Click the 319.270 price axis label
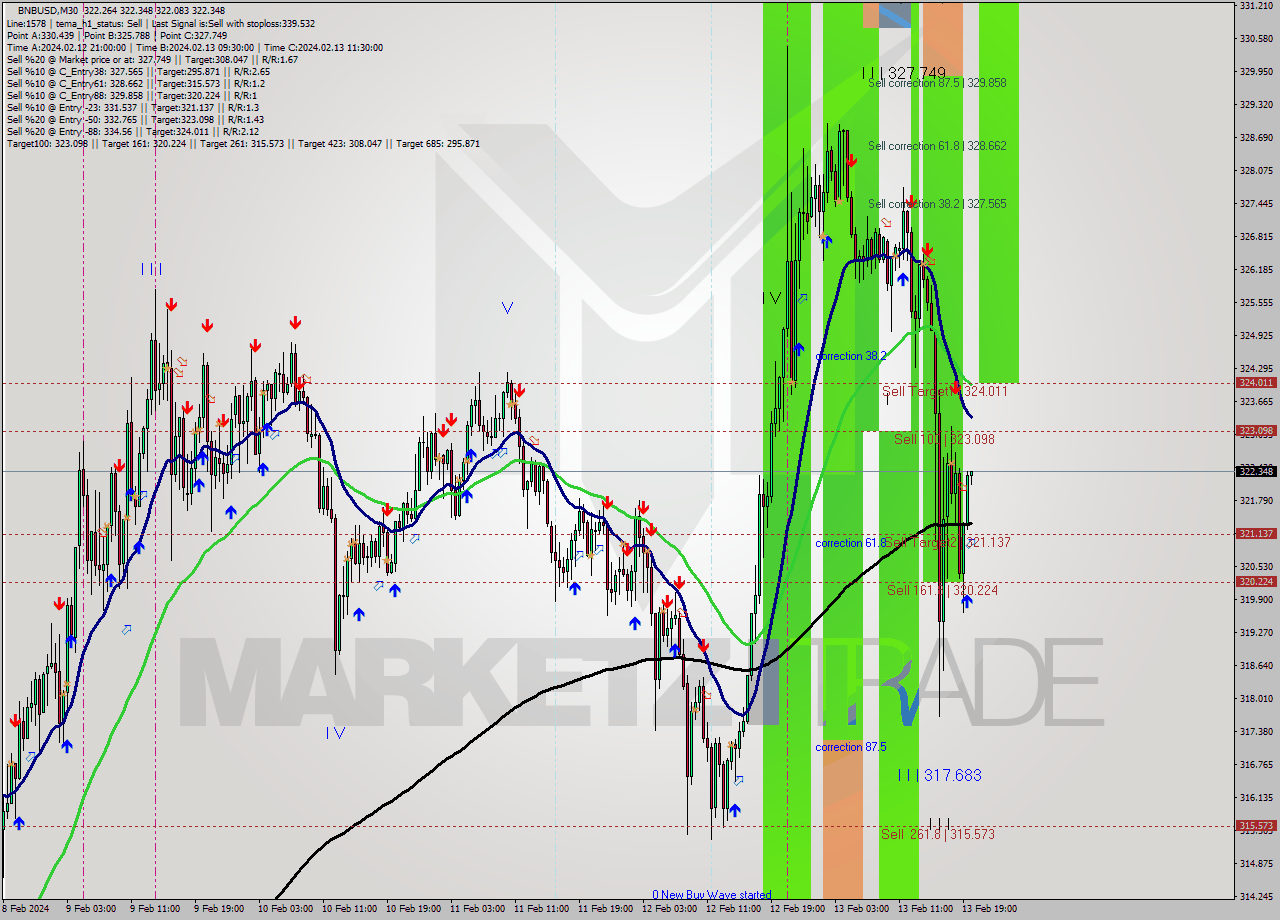 (1256, 633)
